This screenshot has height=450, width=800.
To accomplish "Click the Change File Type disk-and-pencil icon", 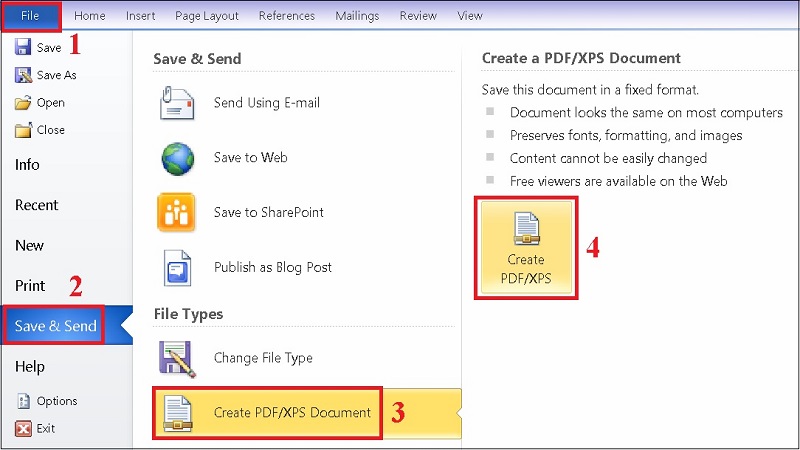I will click(178, 359).
